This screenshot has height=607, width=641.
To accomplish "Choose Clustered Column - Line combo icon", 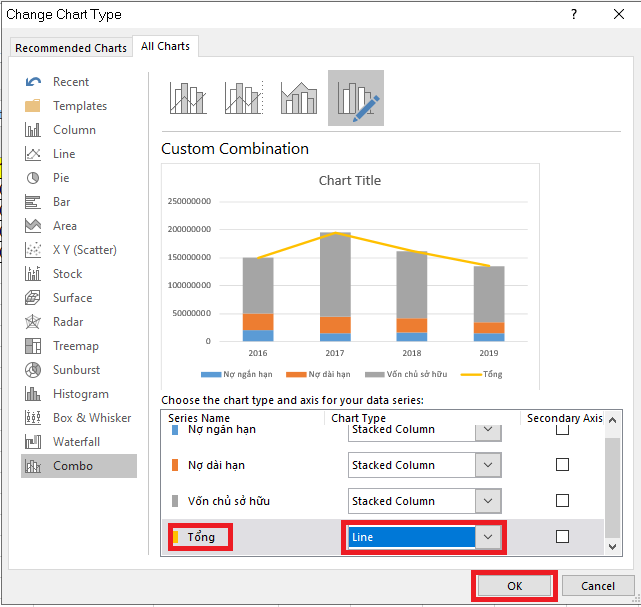I will coord(187,98).
